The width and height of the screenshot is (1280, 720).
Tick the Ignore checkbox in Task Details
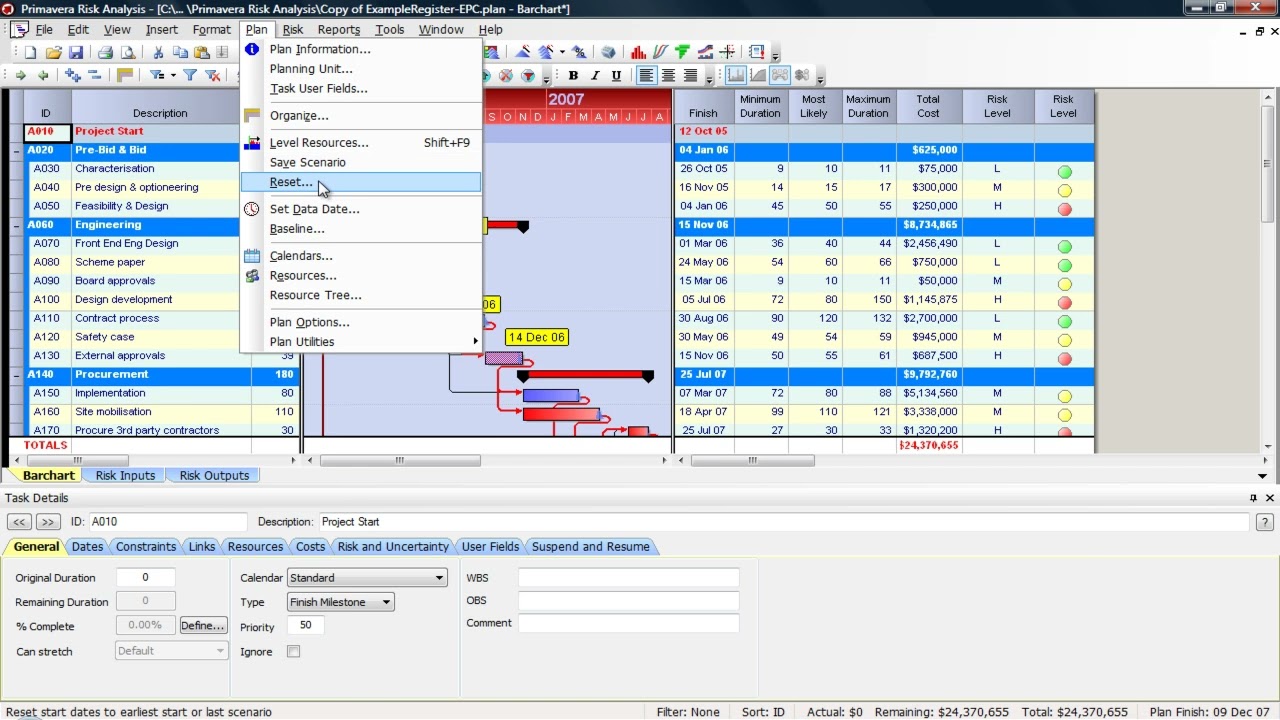pos(293,651)
